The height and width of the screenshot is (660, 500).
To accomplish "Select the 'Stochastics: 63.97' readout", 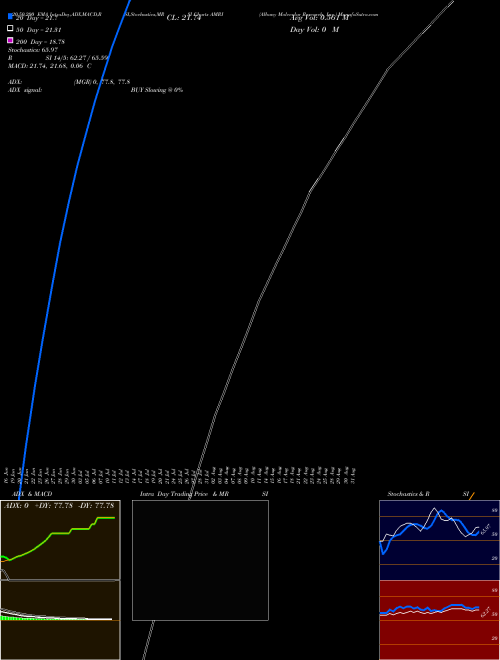I will (x=33, y=50).
